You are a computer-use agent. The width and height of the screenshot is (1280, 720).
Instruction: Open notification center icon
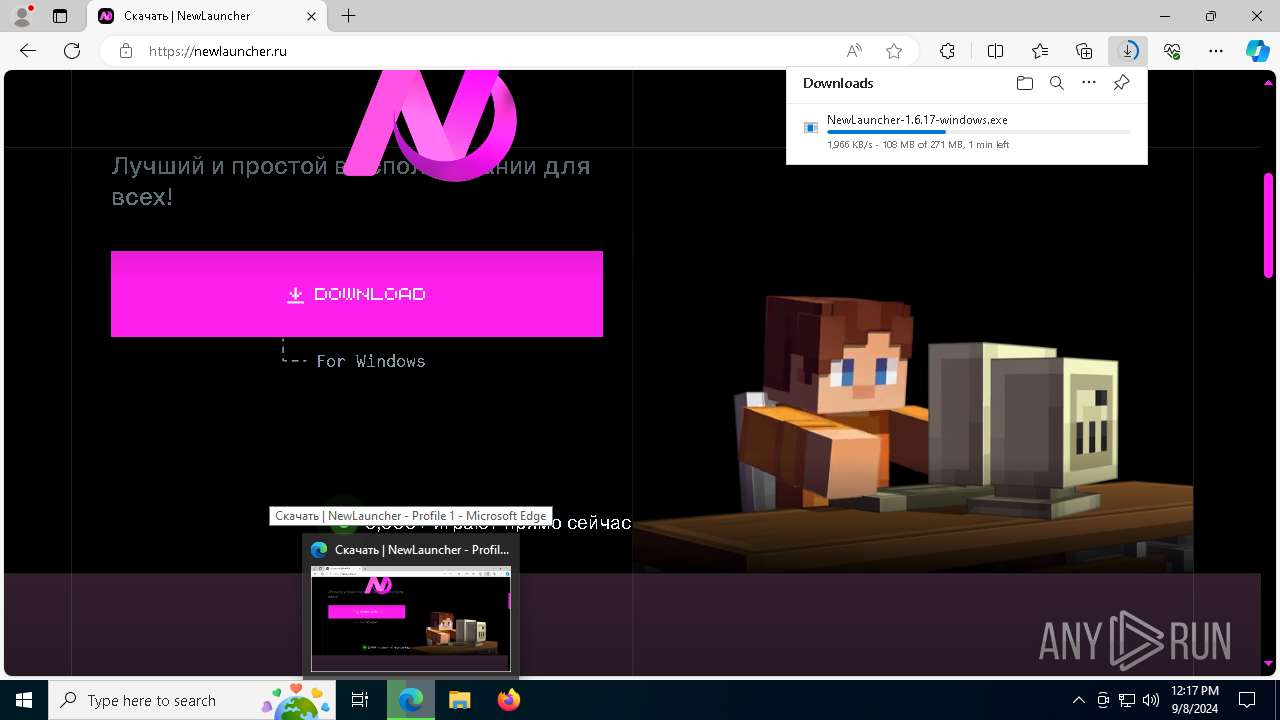tap(1247, 700)
